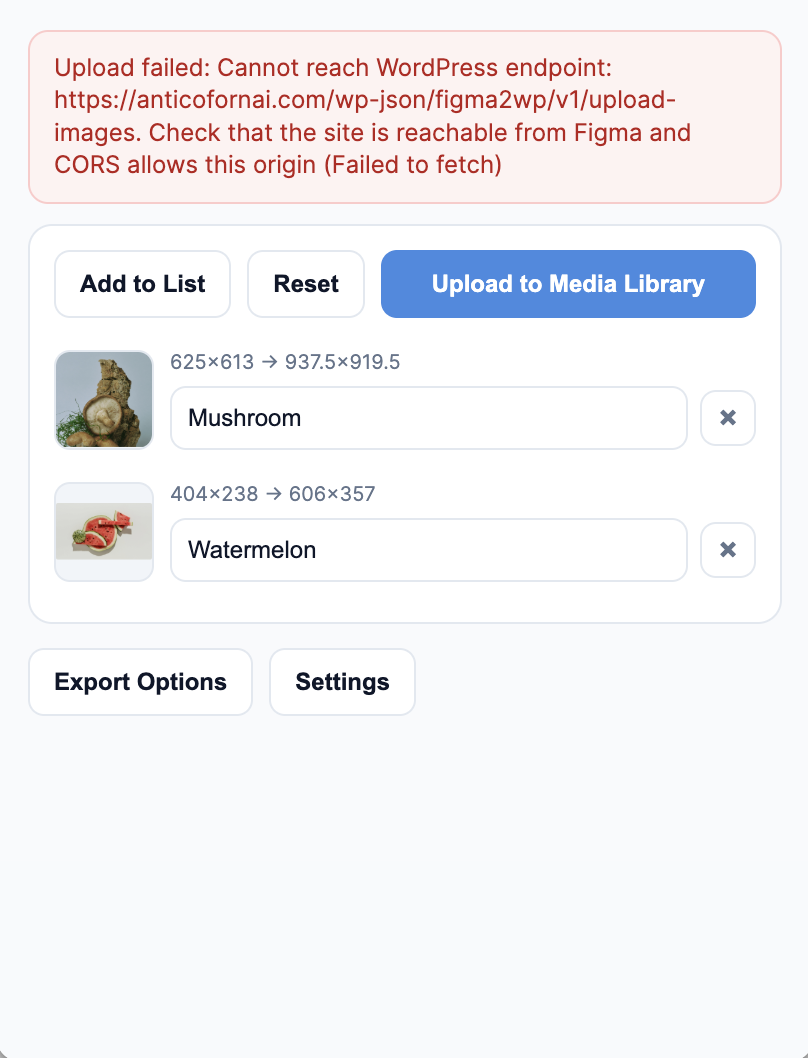808x1058 pixels.
Task: Click the Watermelon image thumbnail
Action: click(104, 531)
